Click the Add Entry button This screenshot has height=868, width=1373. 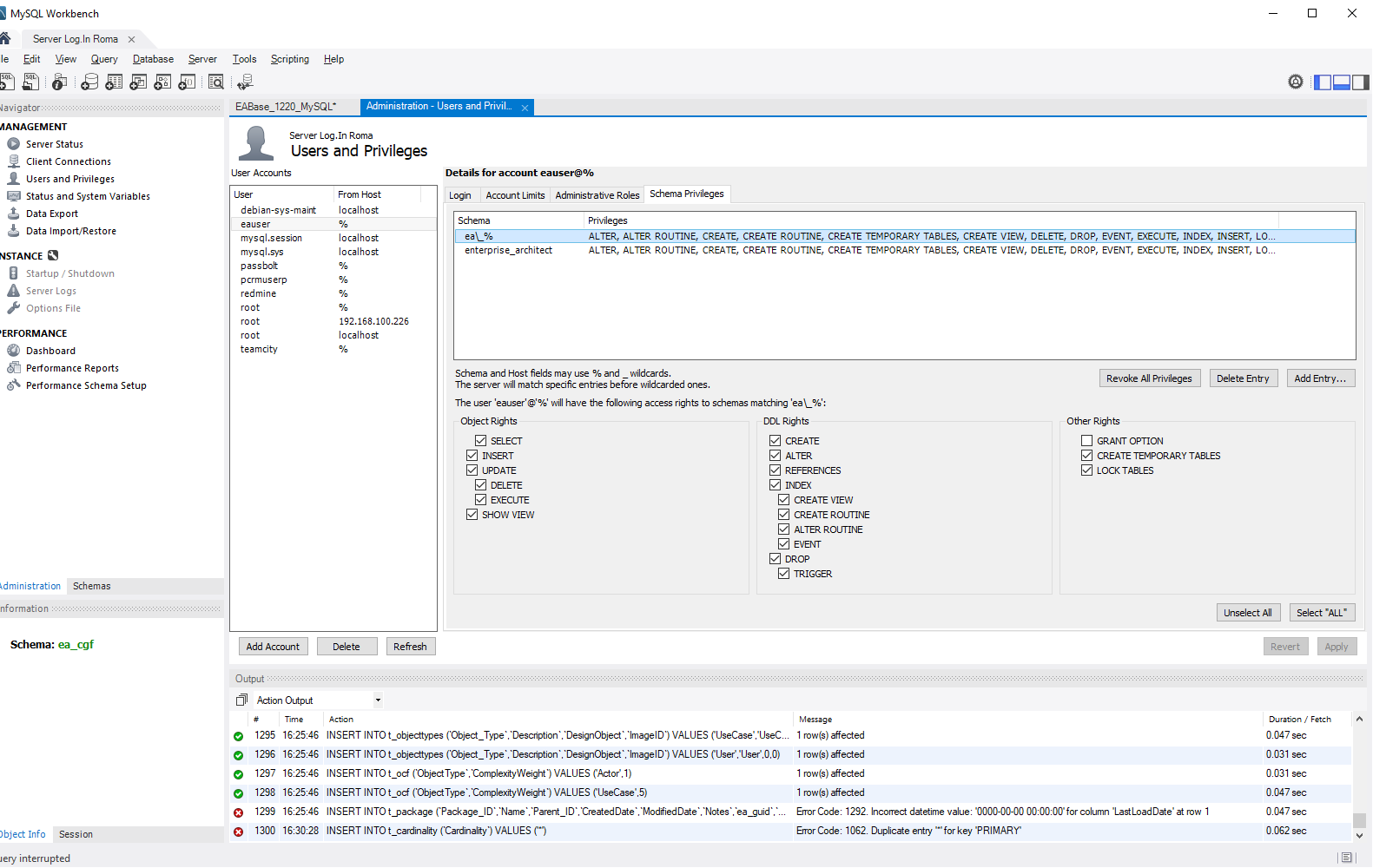1320,378
